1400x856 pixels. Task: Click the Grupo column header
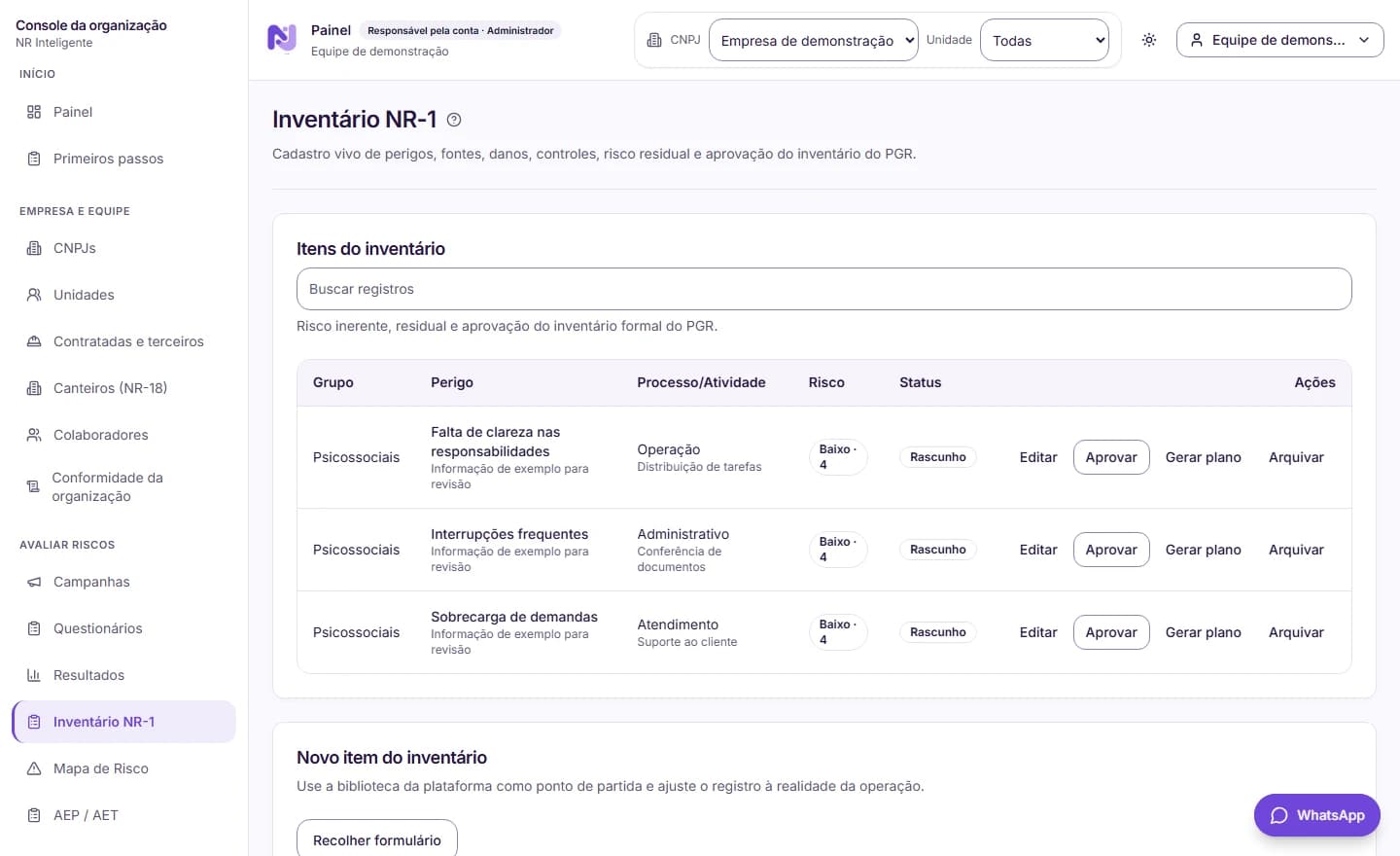point(333,382)
